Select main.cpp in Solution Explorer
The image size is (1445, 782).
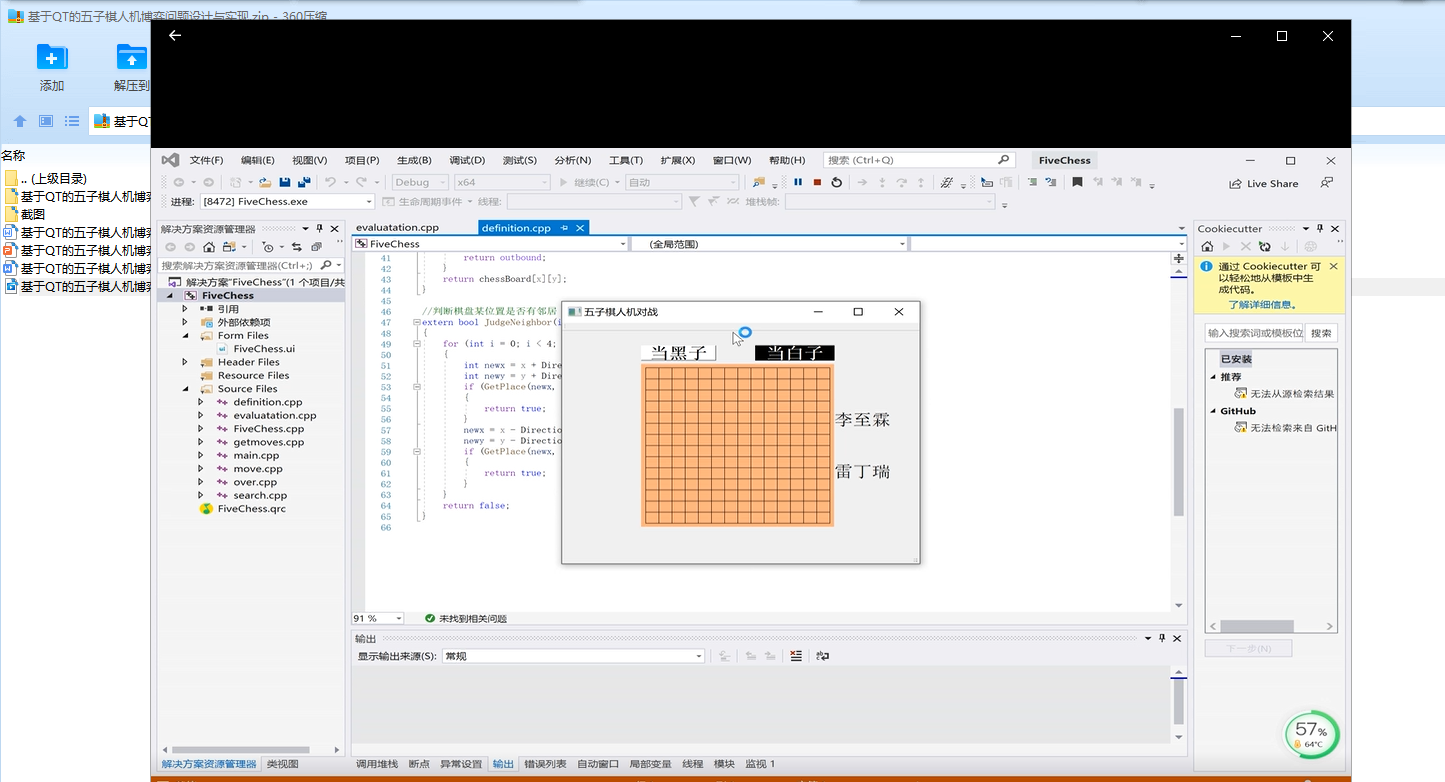256,455
